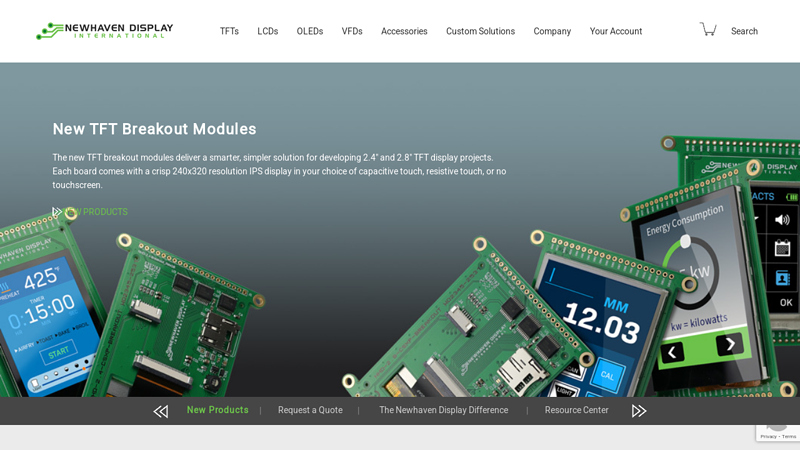Select the Request a Quote tab
This screenshot has height=450, width=800.
click(x=310, y=410)
